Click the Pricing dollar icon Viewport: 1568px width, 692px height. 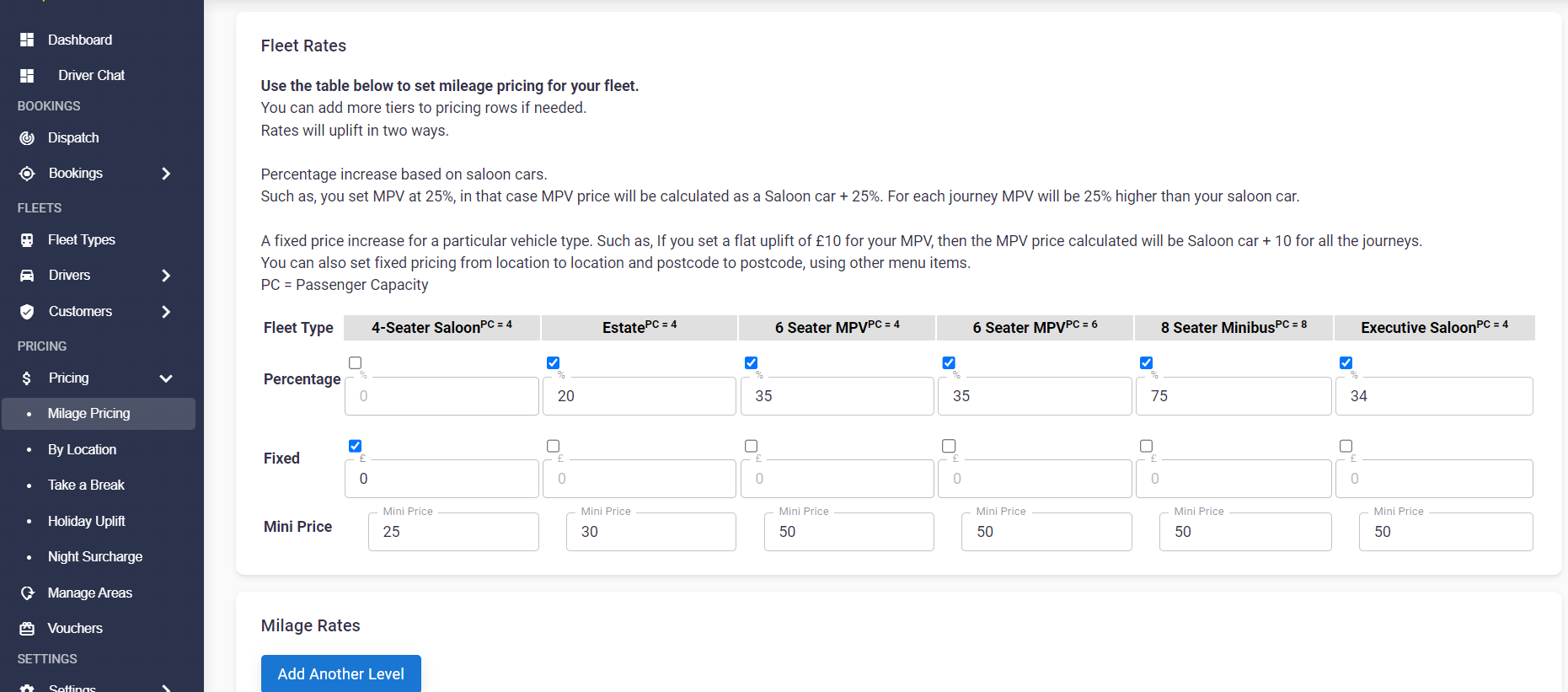27,378
